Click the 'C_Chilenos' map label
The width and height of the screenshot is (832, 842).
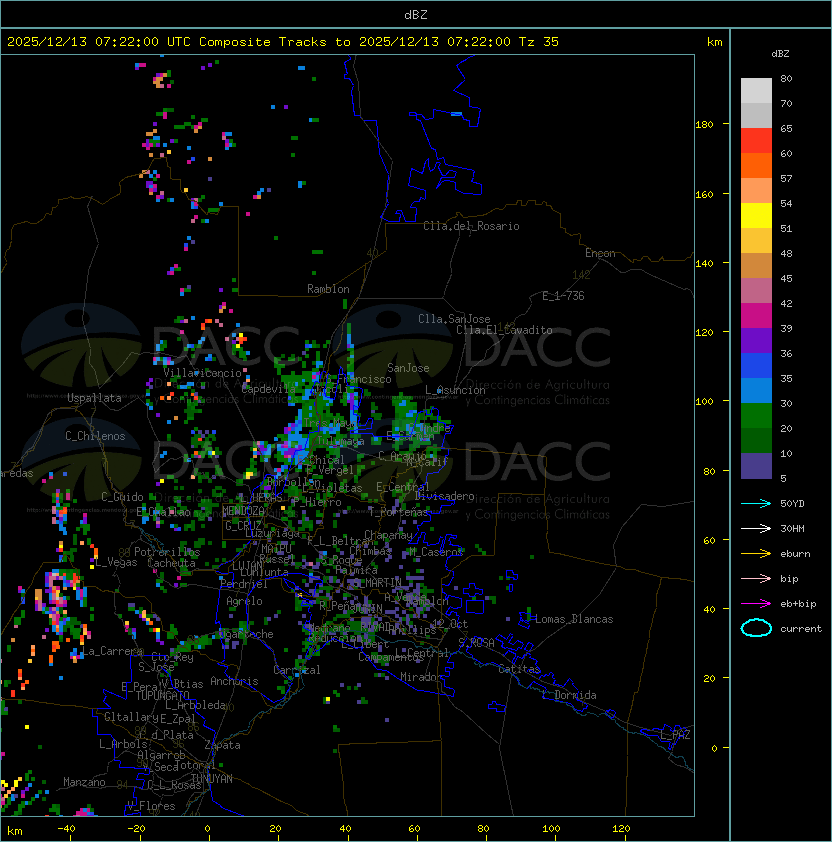pos(95,436)
